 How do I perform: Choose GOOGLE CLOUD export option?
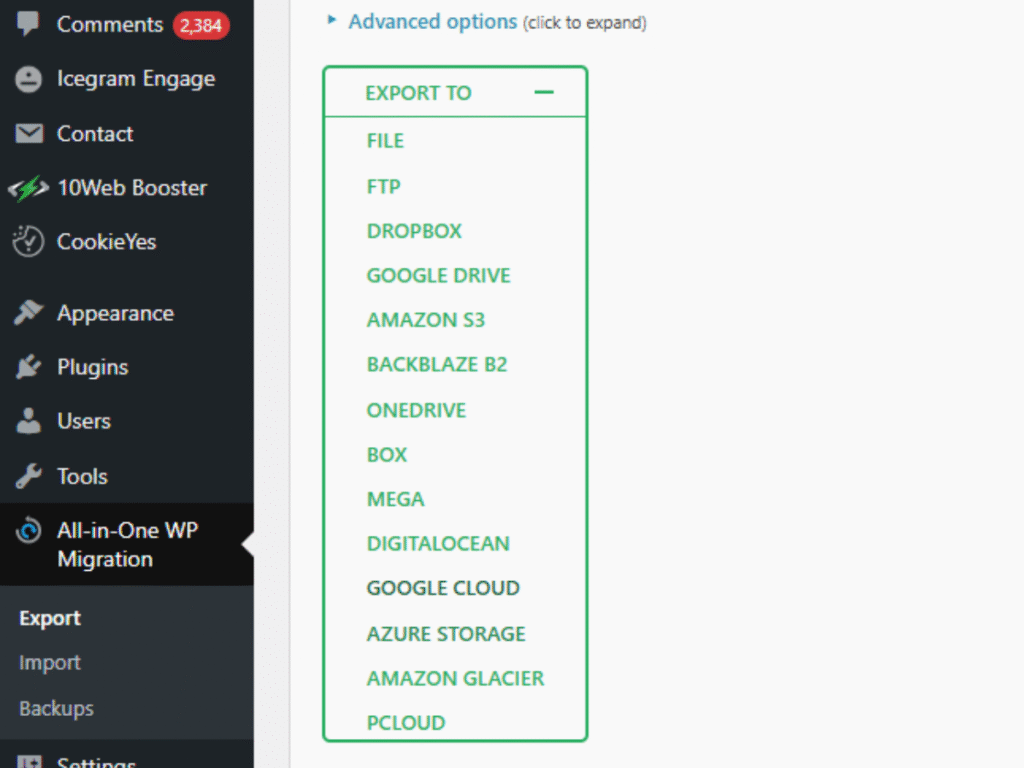click(443, 588)
